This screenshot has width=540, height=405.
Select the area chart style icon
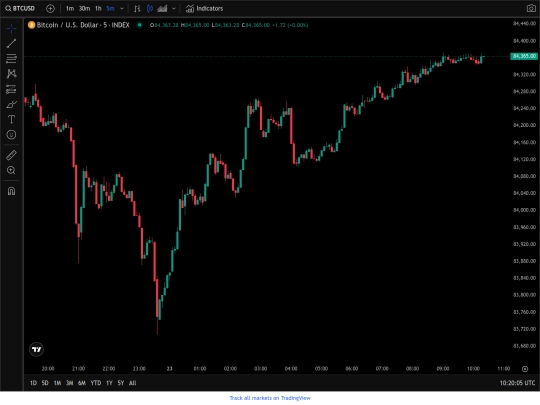point(162,9)
